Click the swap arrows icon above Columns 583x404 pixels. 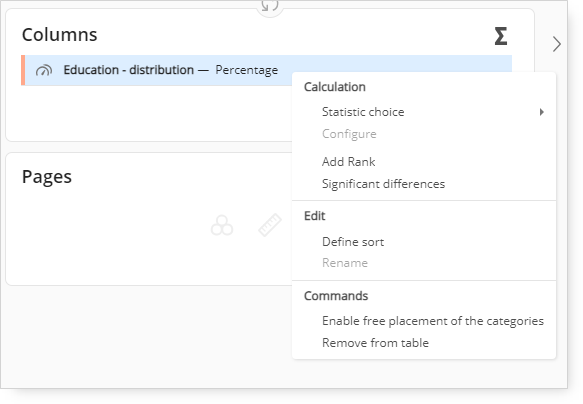click(270, 6)
